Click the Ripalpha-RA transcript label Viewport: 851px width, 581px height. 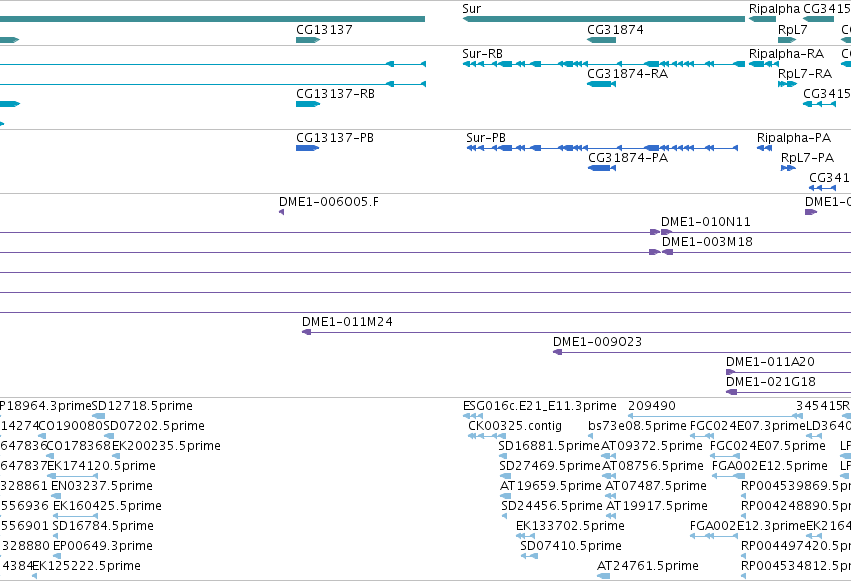[786, 54]
